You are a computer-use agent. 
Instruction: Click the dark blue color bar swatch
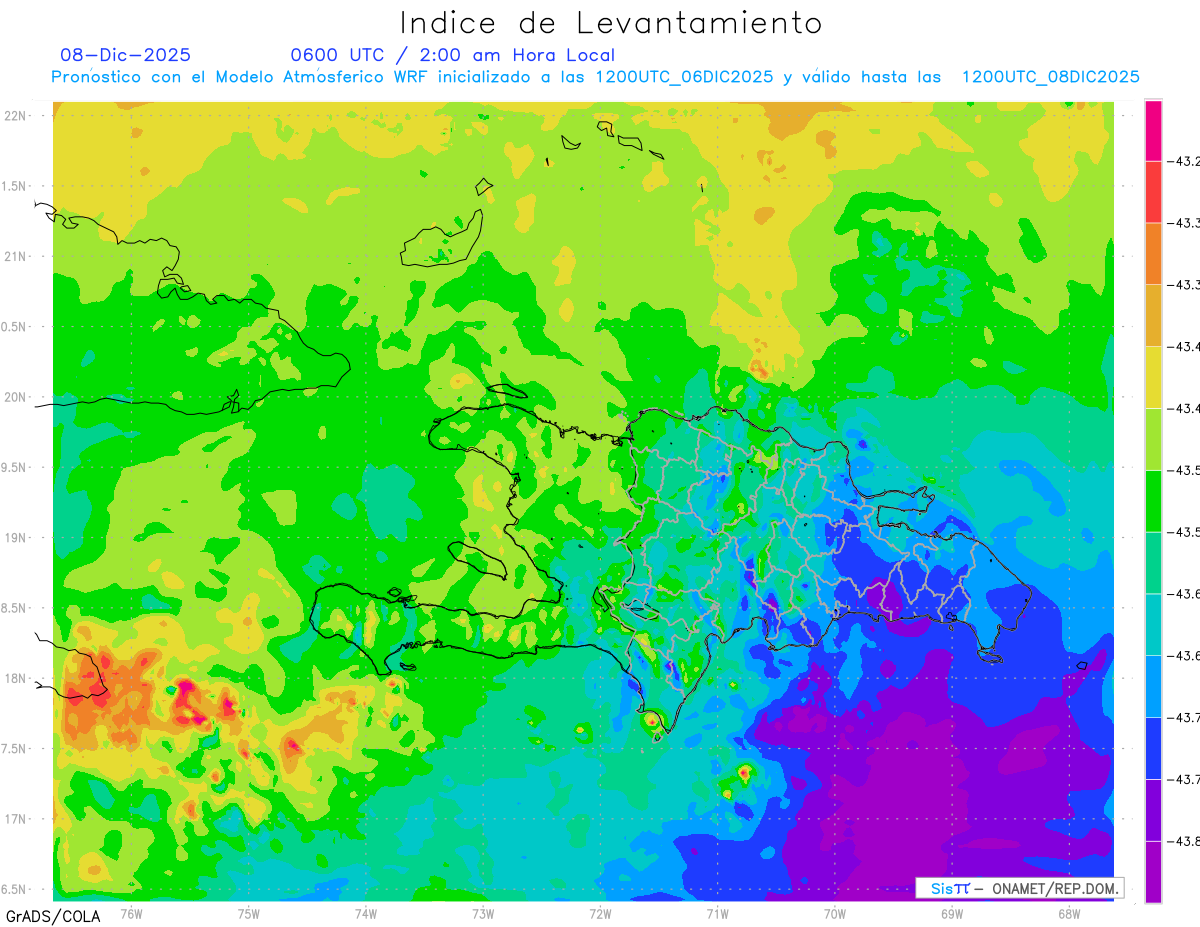(x=1153, y=748)
